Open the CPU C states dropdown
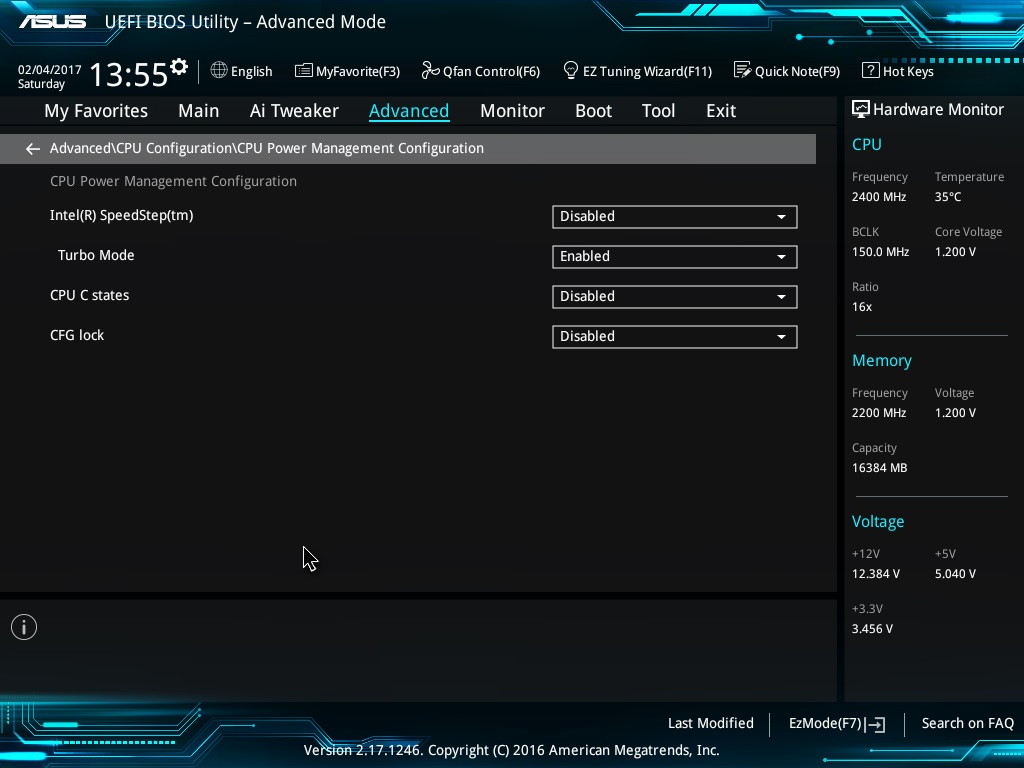Image resolution: width=1024 pixels, height=768 pixels. [x=675, y=296]
